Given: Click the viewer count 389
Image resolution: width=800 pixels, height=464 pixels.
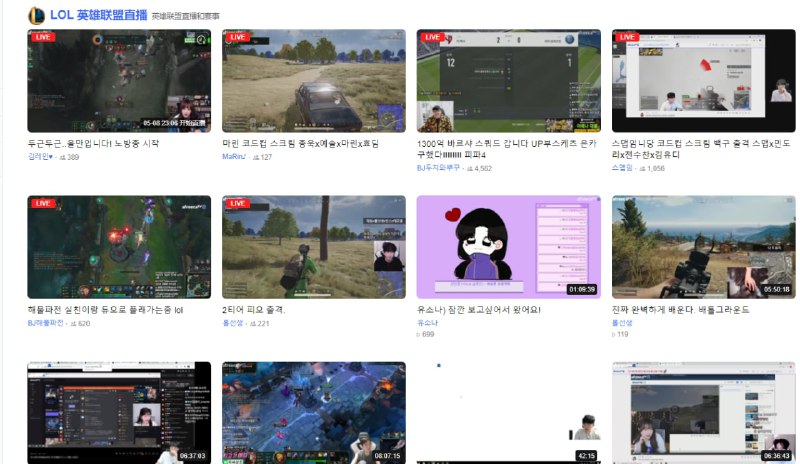Looking at the screenshot, I should click(x=70, y=157).
